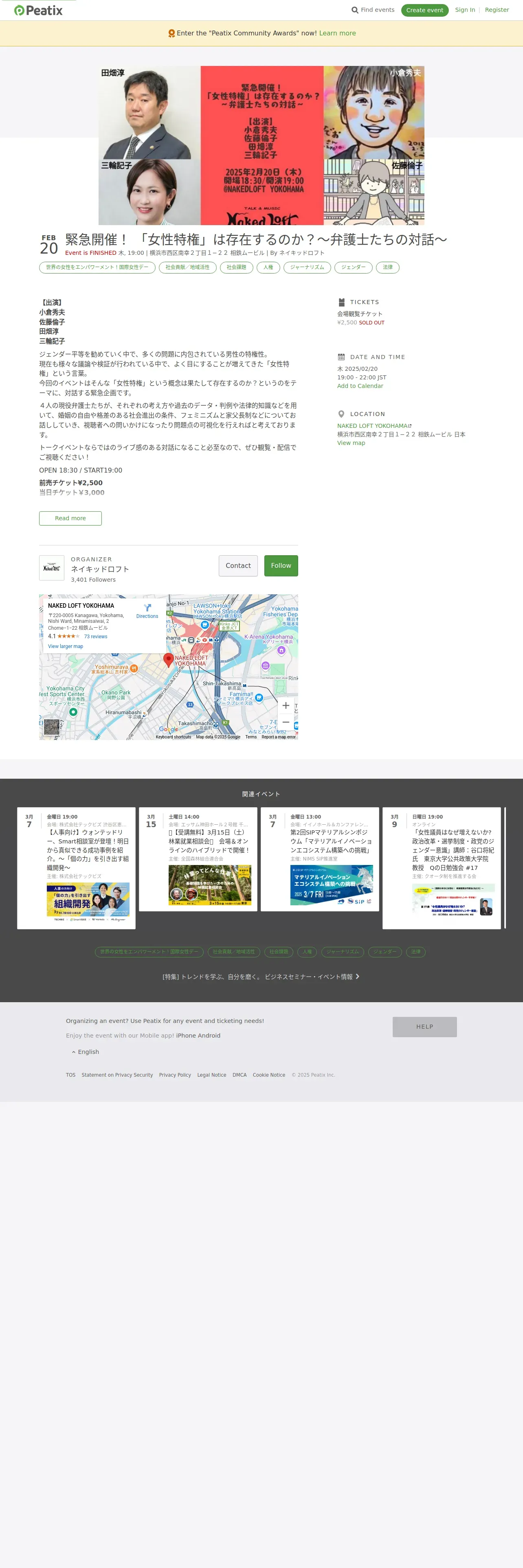The height and width of the screenshot is (1568, 523).
Task: Follow the Learn more awards link
Action: point(337,33)
